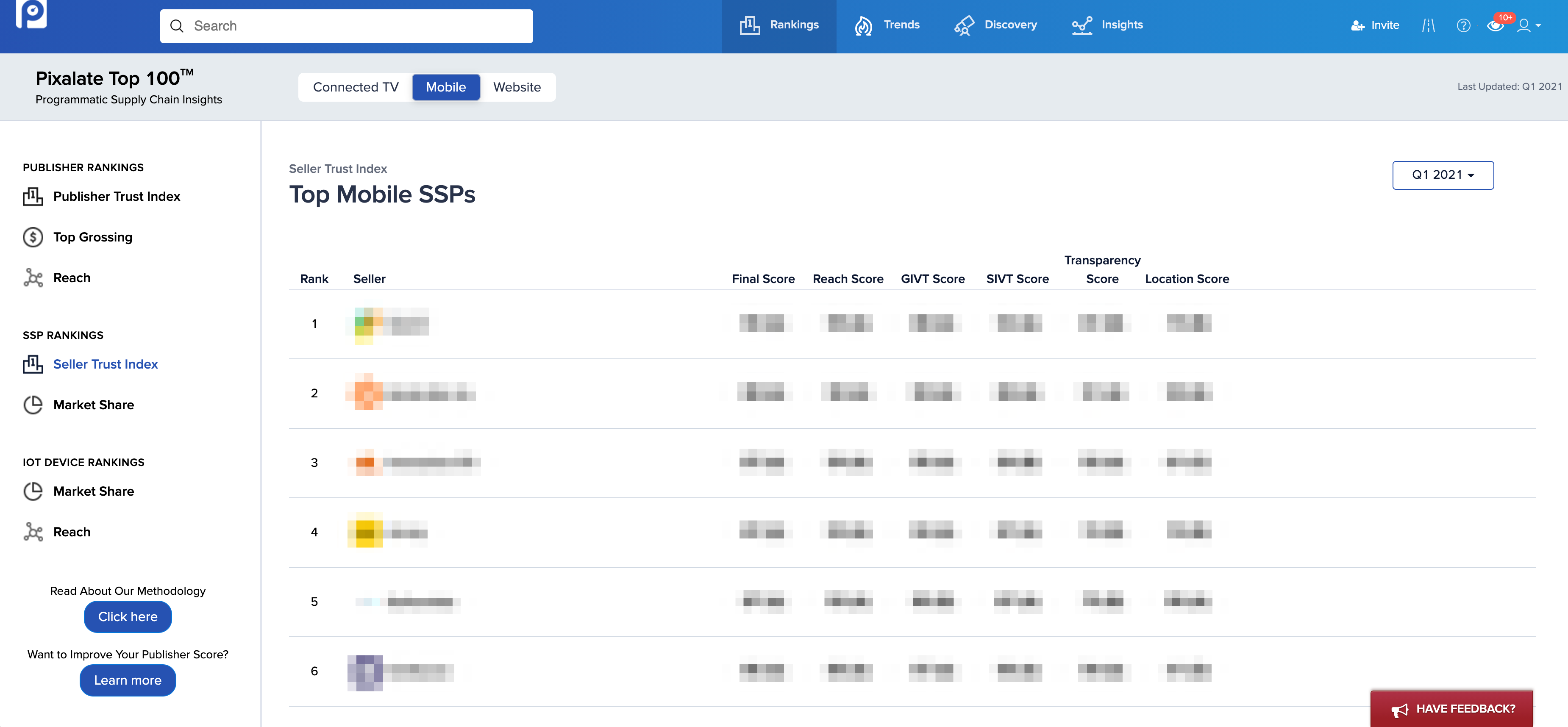Click the Discovery telescope icon

(964, 25)
